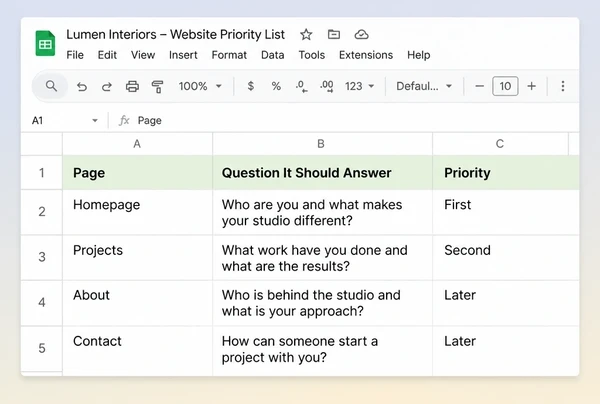The width and height of the screenshot is (600, 404).
Task: Check cloud save status icon
Action: [361, 34]
